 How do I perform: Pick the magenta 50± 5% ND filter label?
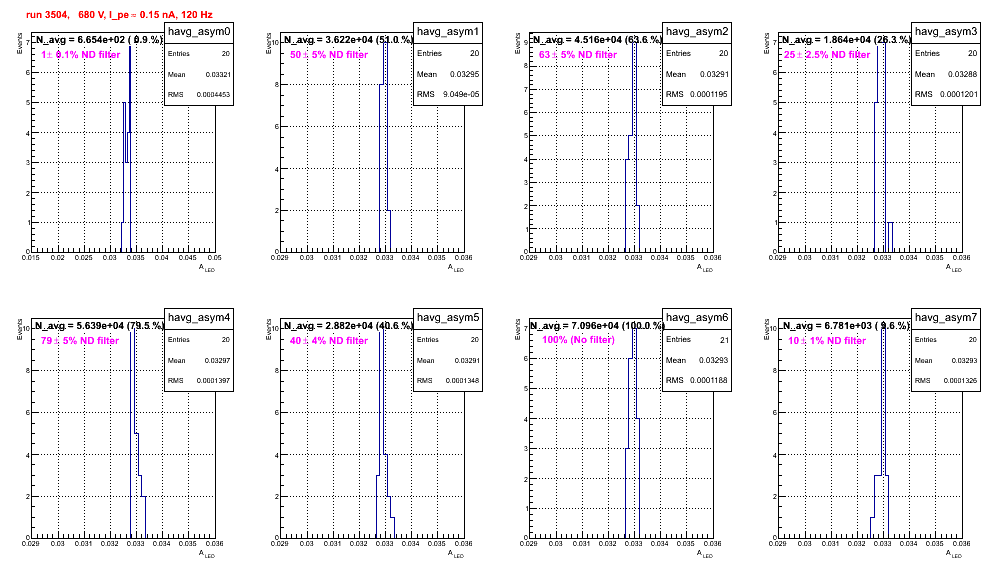pyautogui.click(x=329, y=55)
